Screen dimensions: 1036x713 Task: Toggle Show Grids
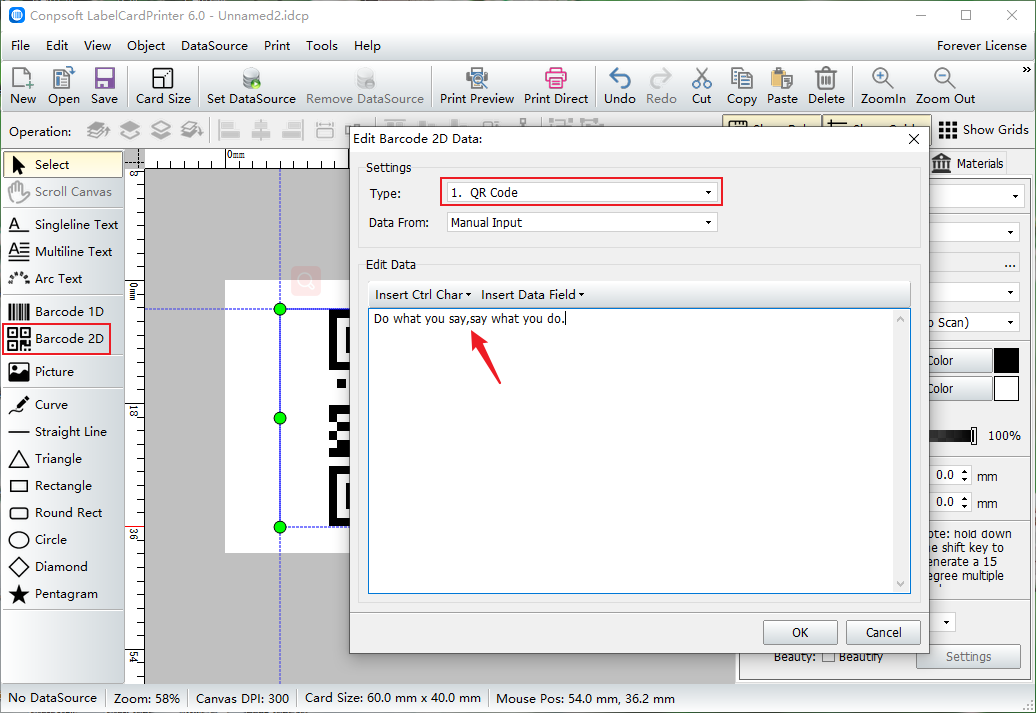click(x=983, y=130)
